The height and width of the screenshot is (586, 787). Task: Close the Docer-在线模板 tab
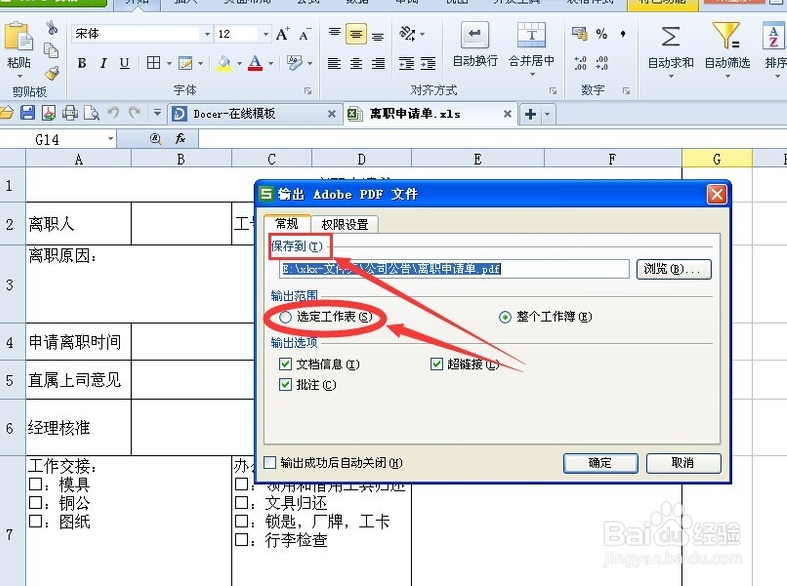point(332,114)
